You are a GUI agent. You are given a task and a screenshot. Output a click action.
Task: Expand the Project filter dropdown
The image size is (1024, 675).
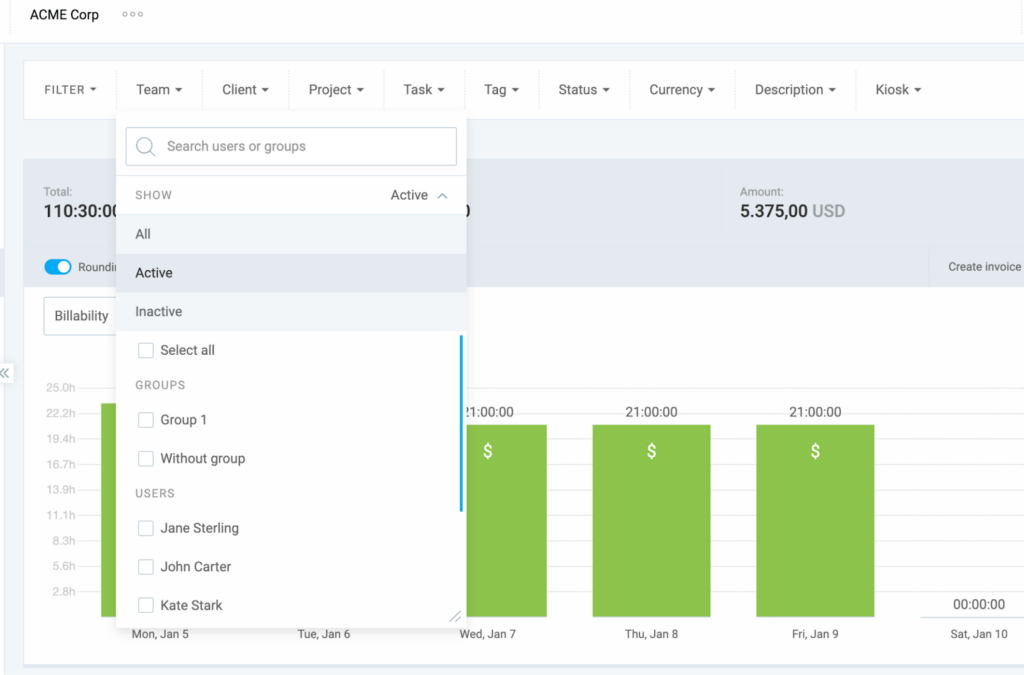(335, 90)
